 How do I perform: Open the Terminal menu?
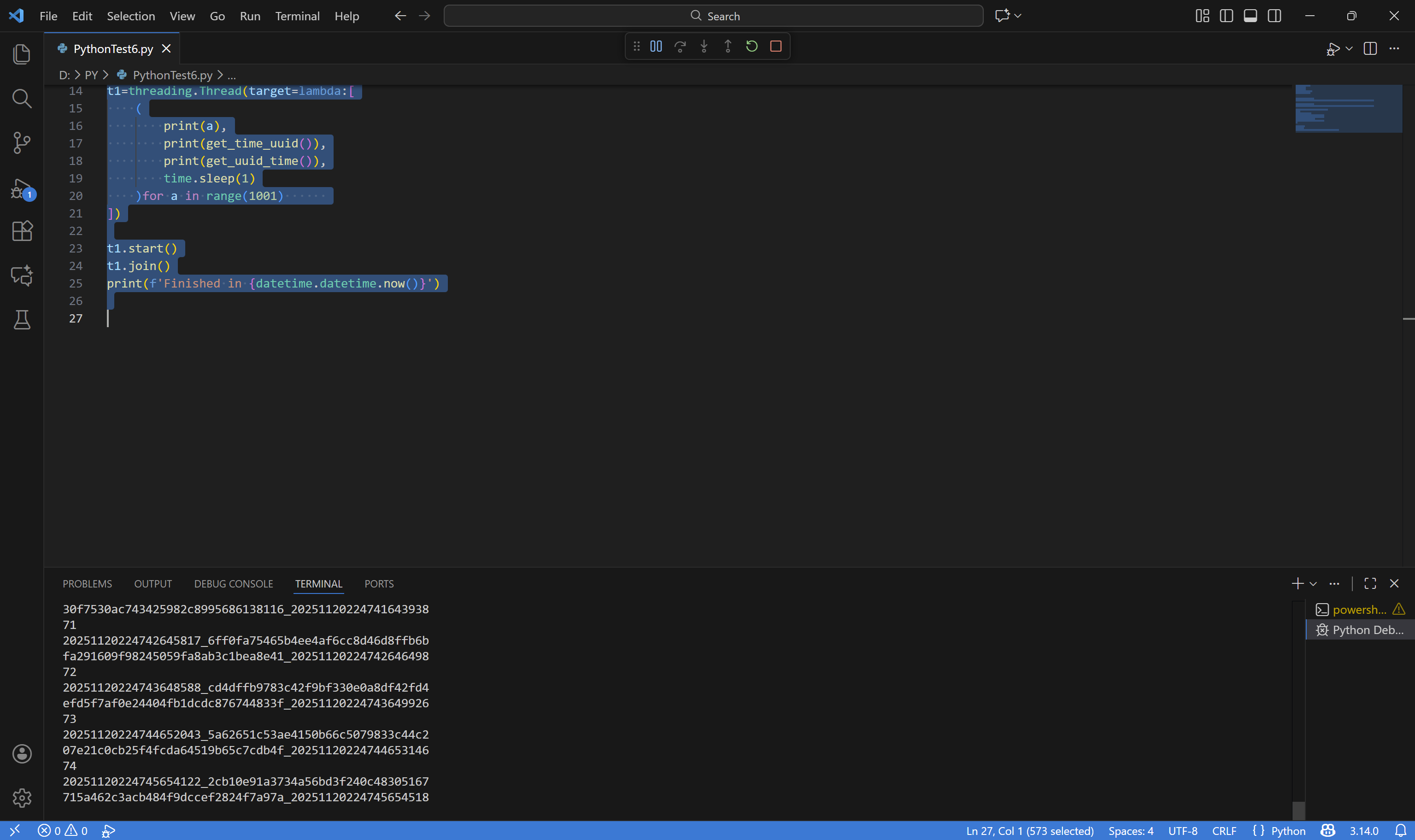[297, 16]
